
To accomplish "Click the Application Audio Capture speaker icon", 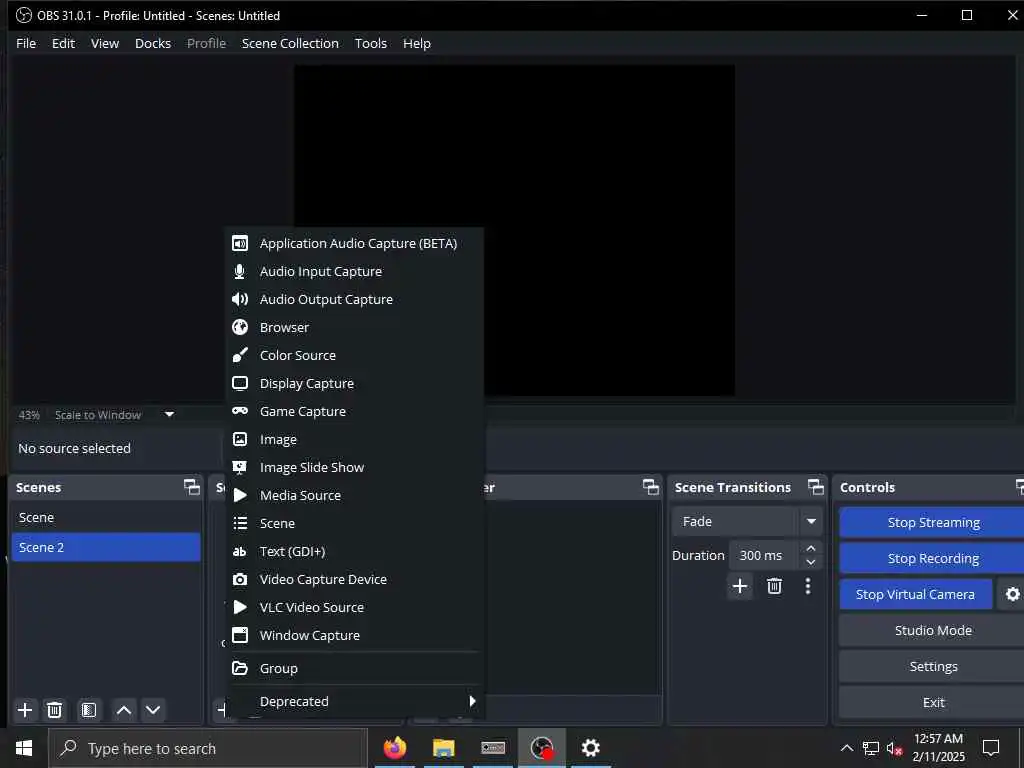I will pos(240,244).
